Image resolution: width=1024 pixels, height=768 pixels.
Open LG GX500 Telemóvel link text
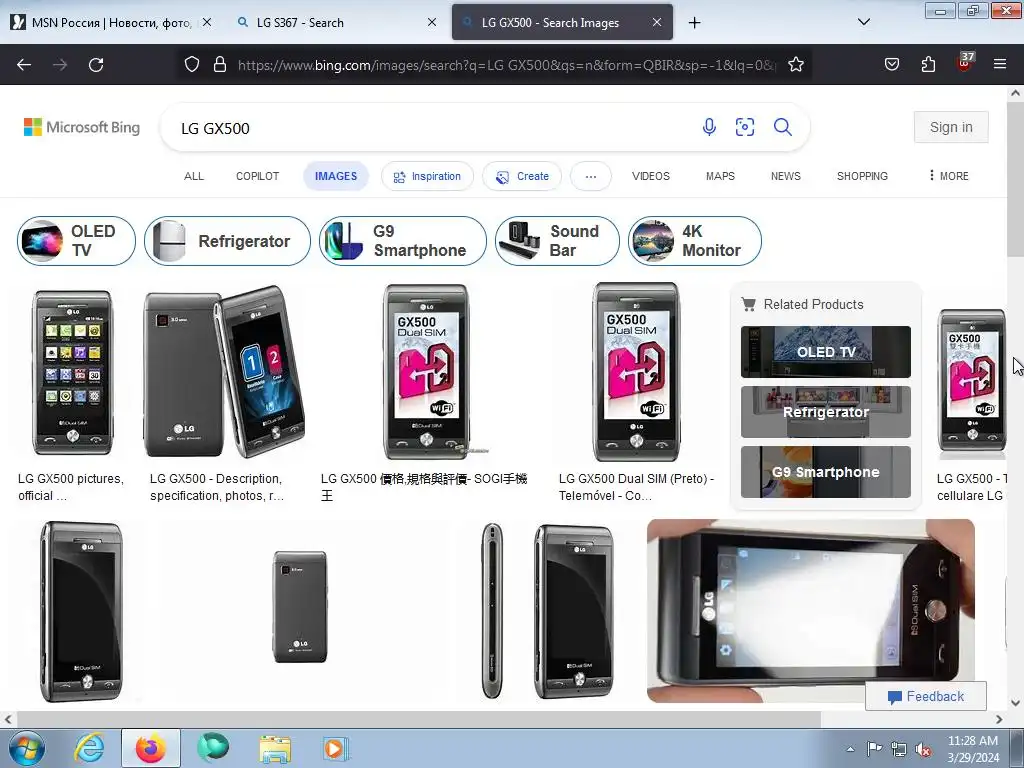pos(637,487)
